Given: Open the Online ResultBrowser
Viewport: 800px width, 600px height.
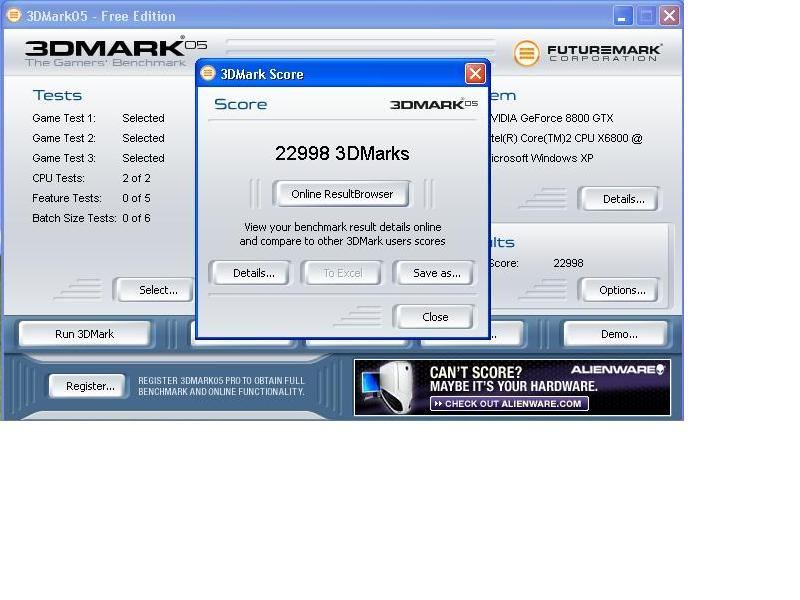Looking at the screenshot, I should [341, 194].
